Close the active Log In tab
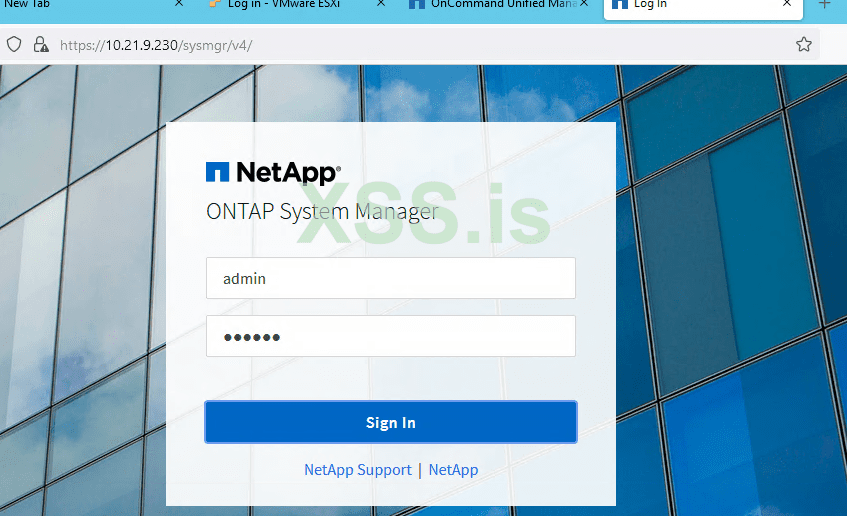This screenshot has width=847, height=516. click(x=787, y=3)
